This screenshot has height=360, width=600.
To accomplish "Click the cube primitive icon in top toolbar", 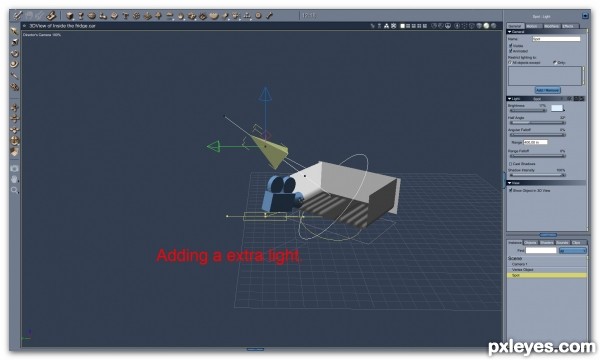I will pos(70,16).
